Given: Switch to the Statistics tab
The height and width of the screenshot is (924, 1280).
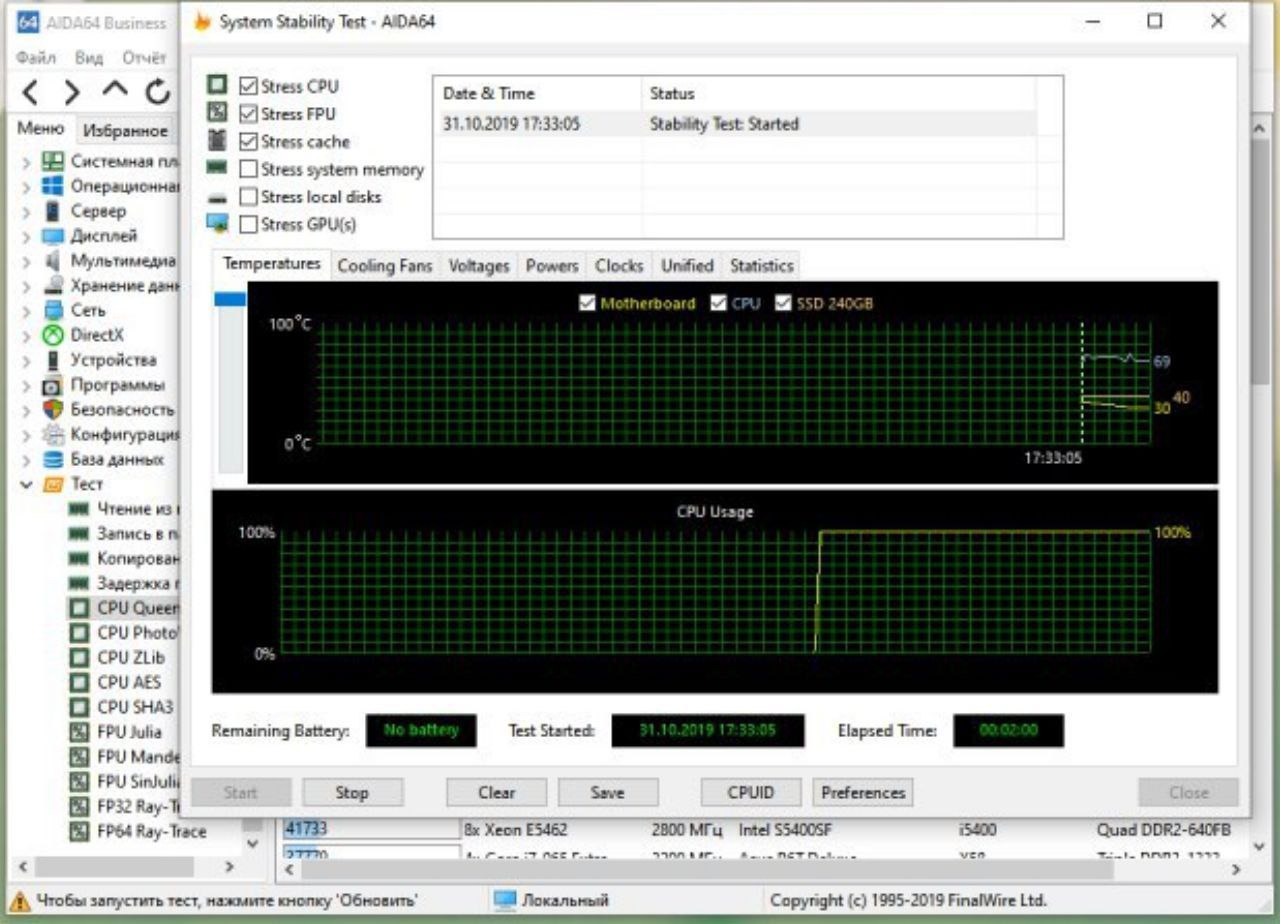Looking at the screenshot, I should tap(761, 266).
